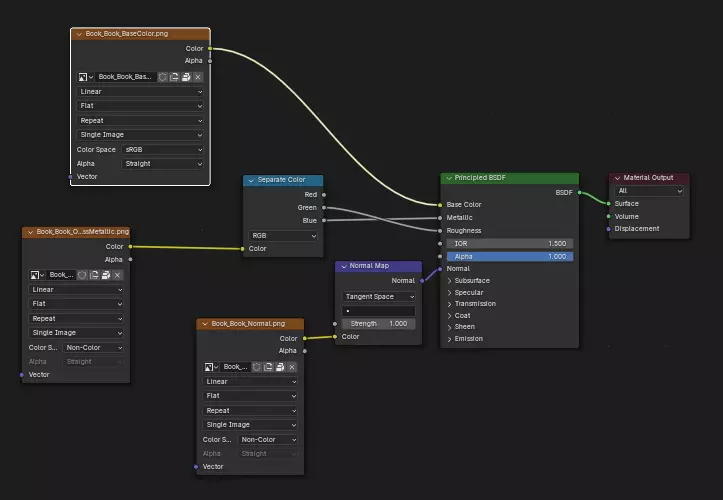Click Normal output socket of Normal Map
The image size is (723, 500).
click(x=422, y=280)
